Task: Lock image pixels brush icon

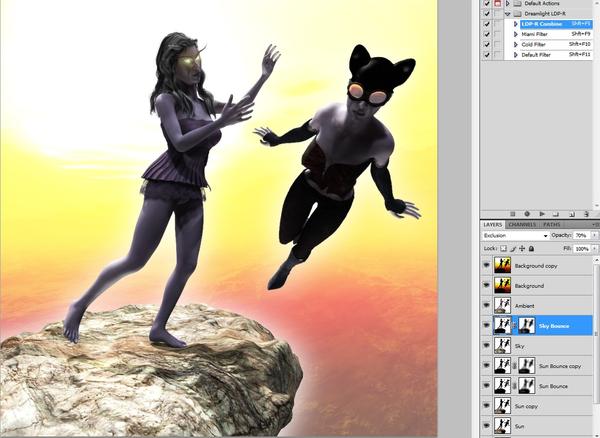Action: [513, 249]
